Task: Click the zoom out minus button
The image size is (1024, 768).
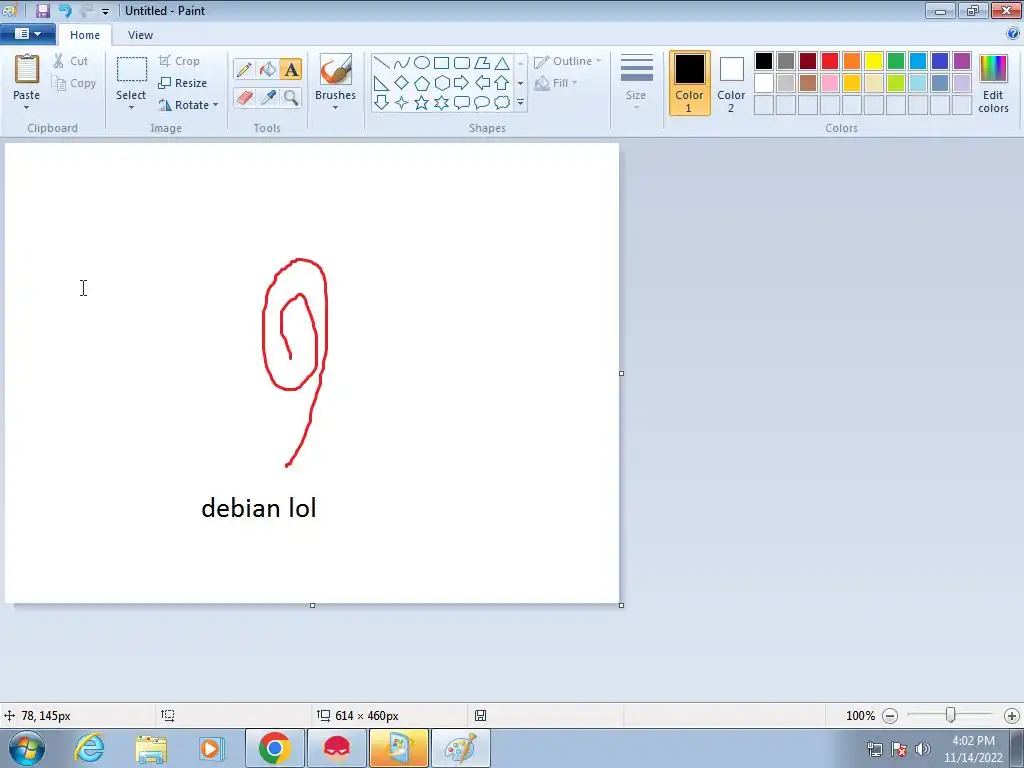Action: coord(890,716)
